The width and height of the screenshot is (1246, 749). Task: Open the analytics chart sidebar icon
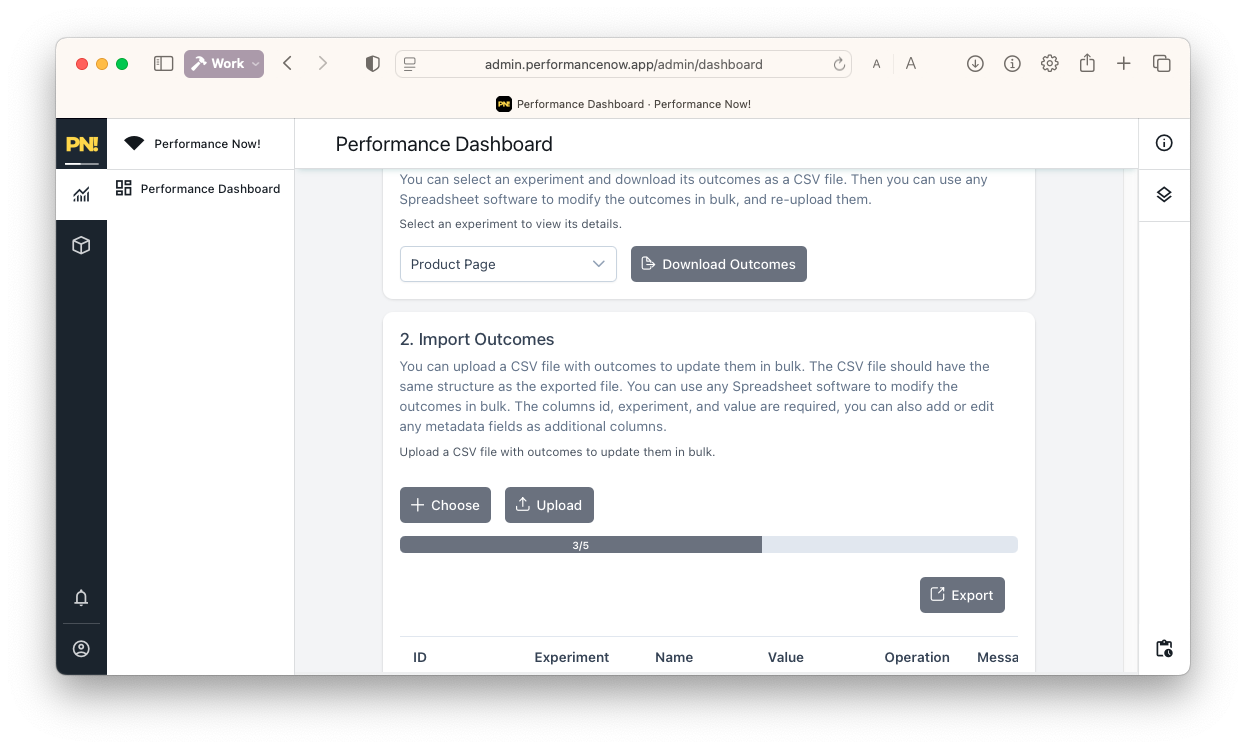[82, 195]
